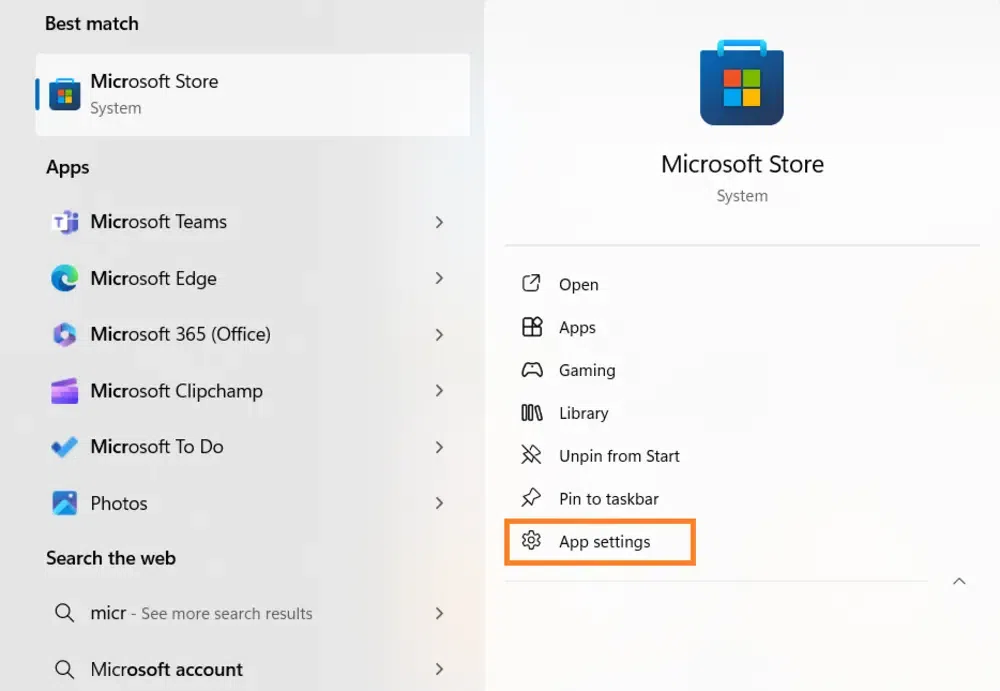Click the Microsoft To Do checkmark icon
This screenshot has height=691, width=1000.
point(64,447)
